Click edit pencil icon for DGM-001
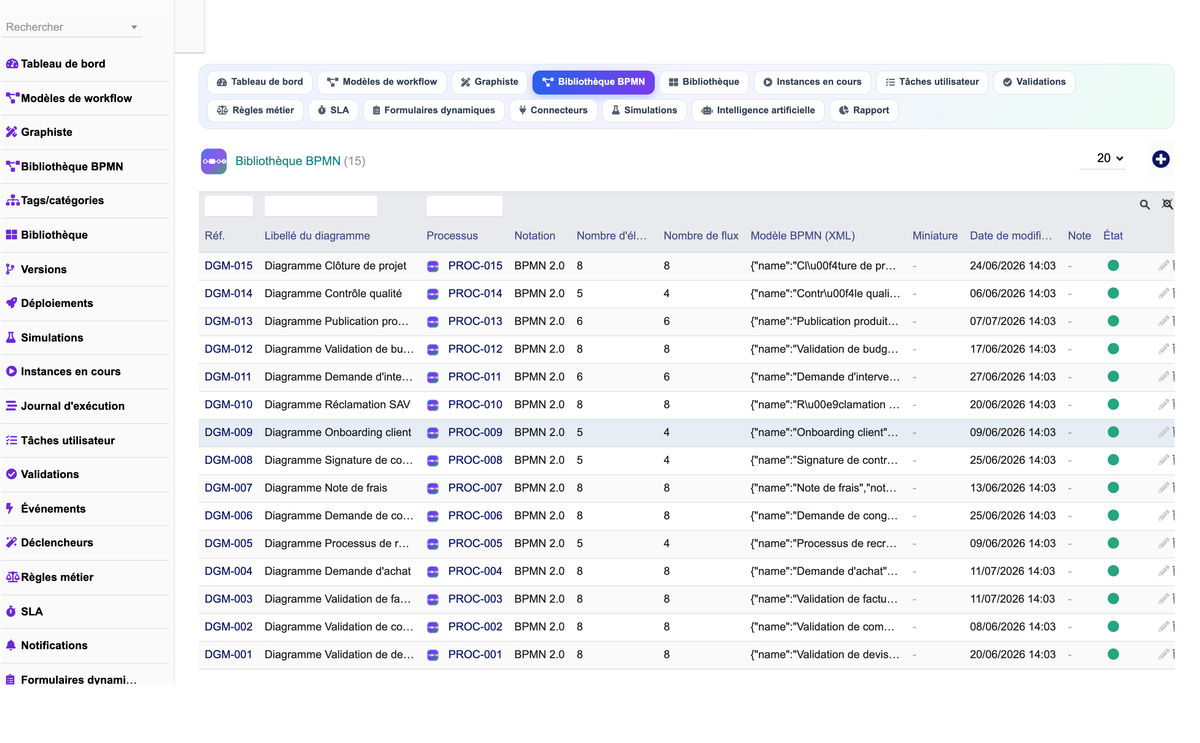The height and width of the screenshot is (743, 1200). point(1164,655)
